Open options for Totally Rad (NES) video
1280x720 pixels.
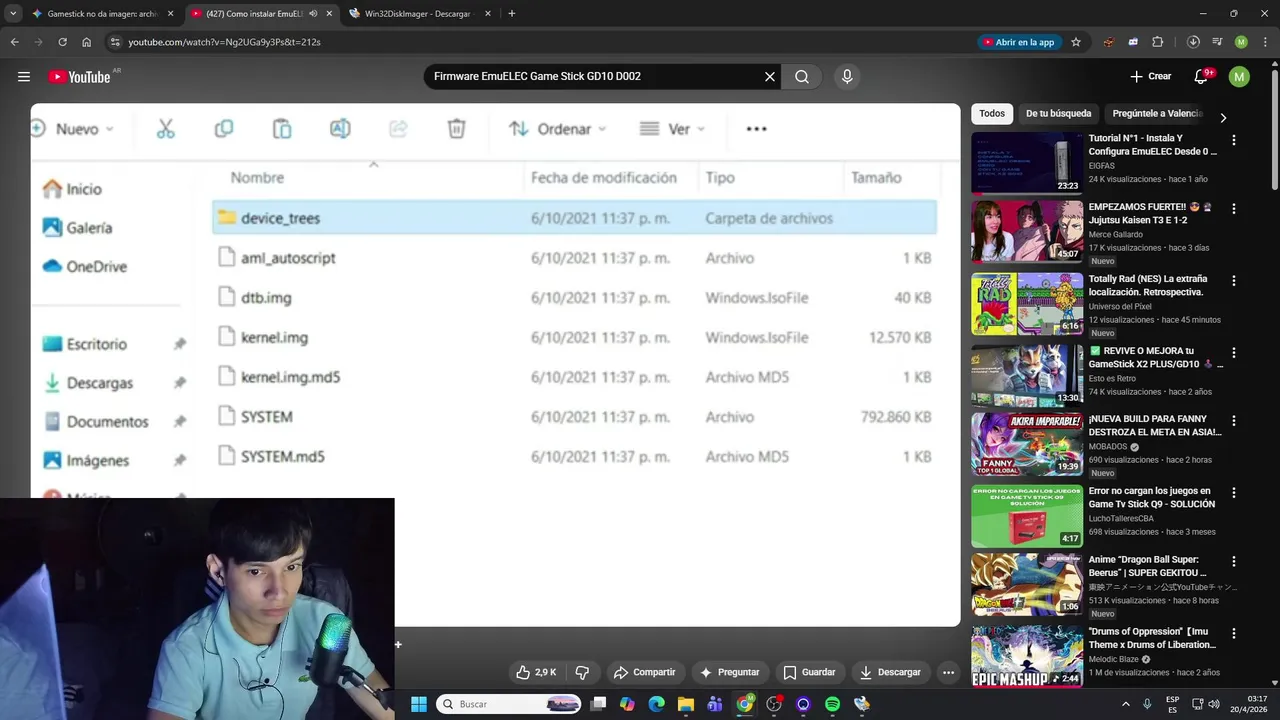coord(1233,280)
